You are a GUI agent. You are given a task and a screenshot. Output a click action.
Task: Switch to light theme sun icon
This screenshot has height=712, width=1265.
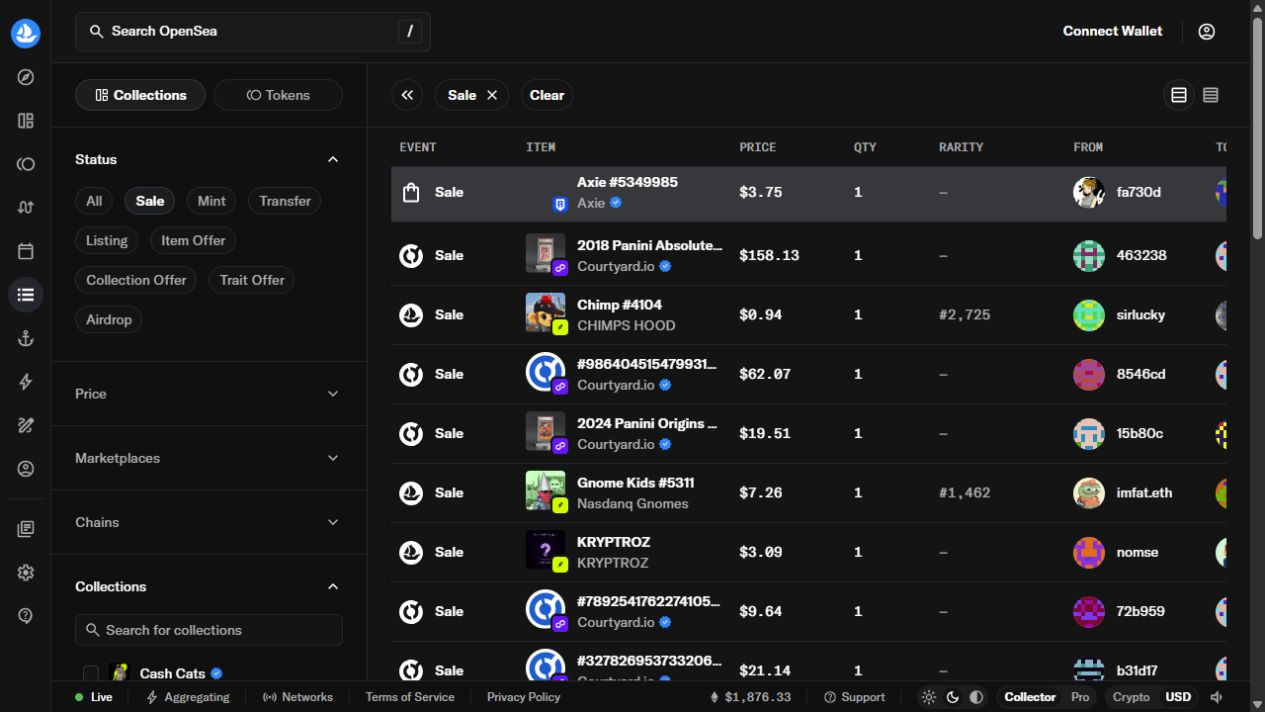coord(929,697)
